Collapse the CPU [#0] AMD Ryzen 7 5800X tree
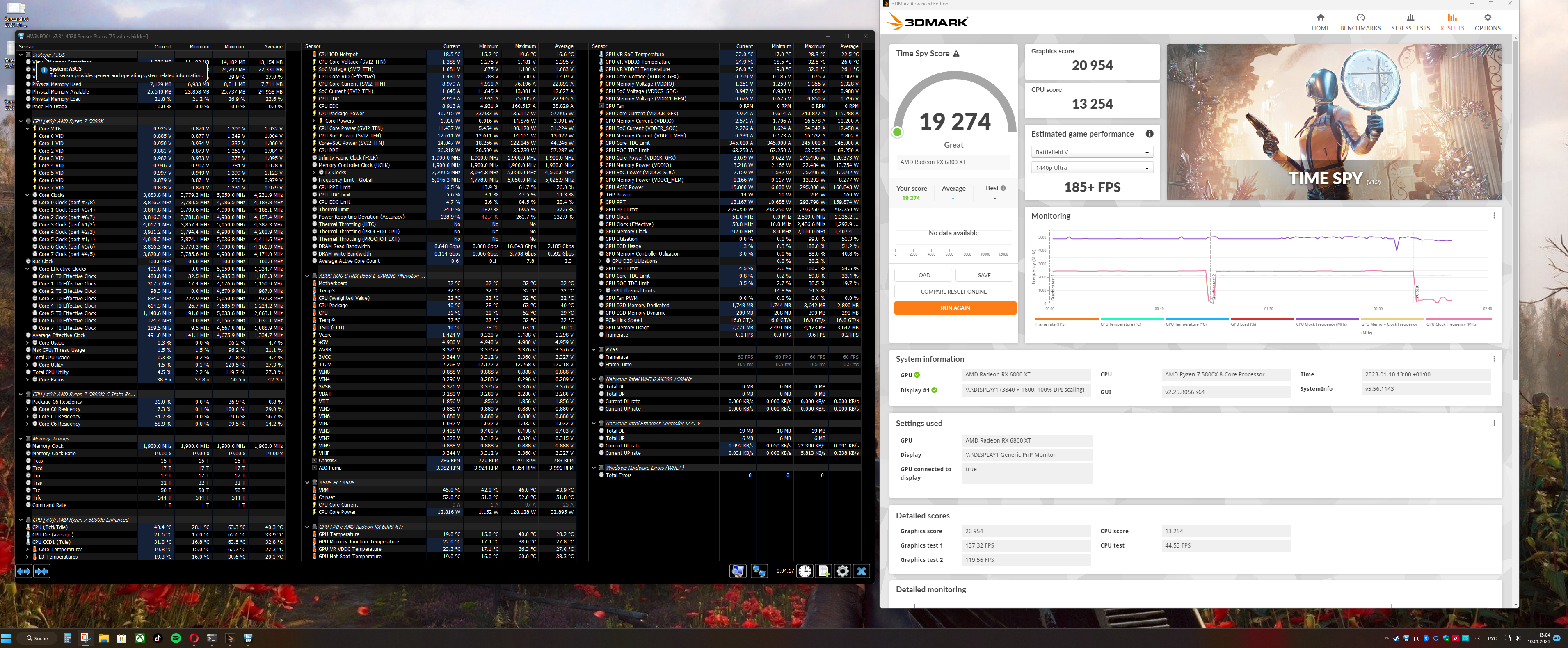This screenshot has width=1568, height=648. point(21,121)
